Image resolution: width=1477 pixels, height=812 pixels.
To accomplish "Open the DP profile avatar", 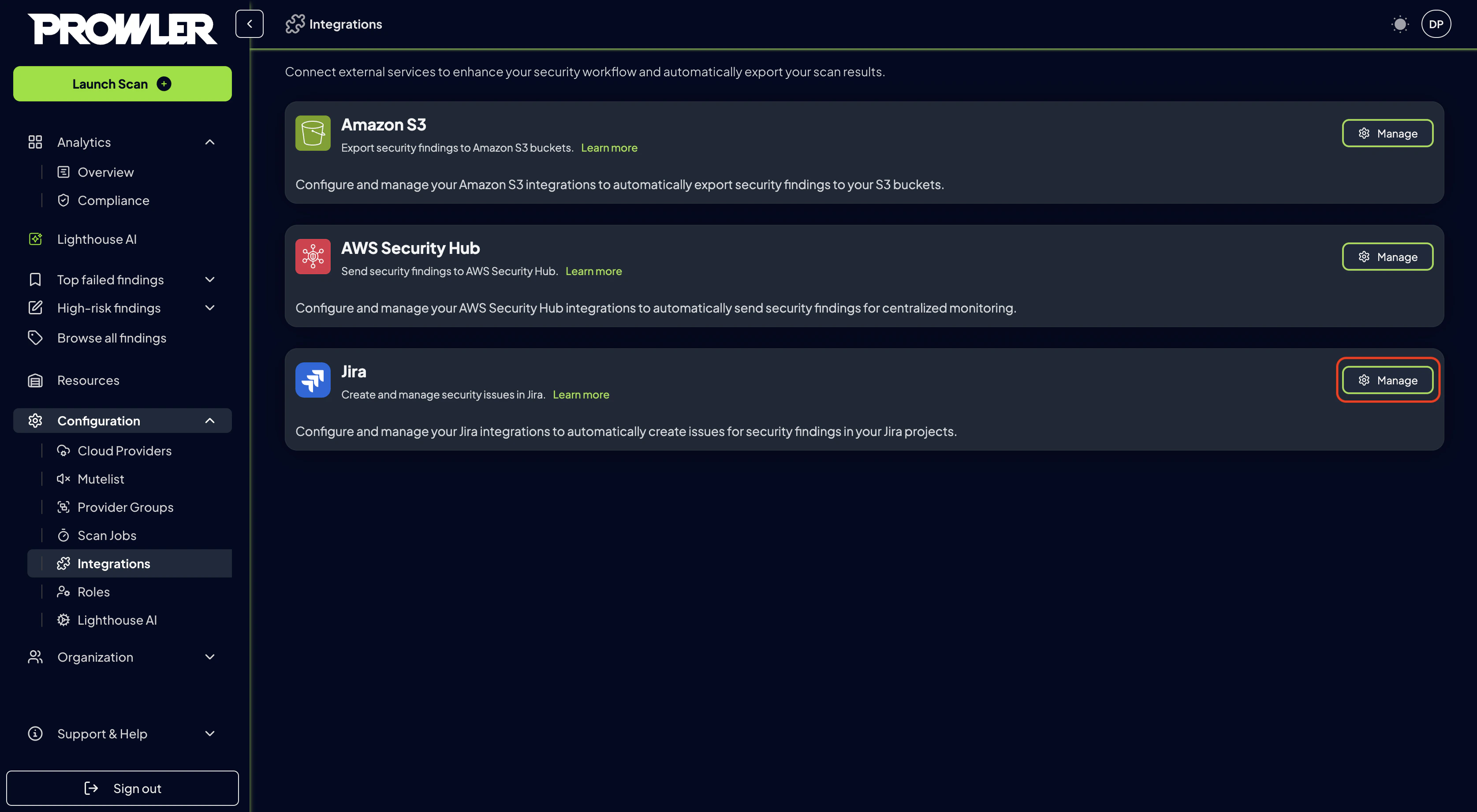I will coord(1436,23).
